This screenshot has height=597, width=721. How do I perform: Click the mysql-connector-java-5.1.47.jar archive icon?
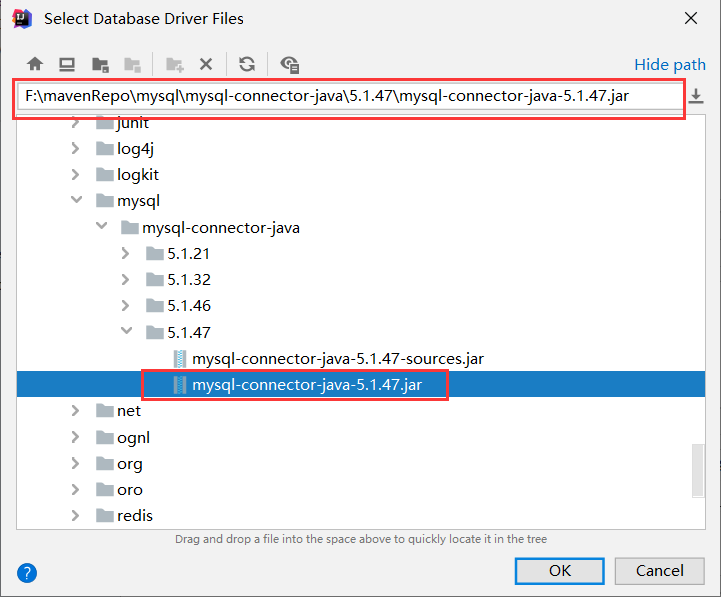pos(180,385)
